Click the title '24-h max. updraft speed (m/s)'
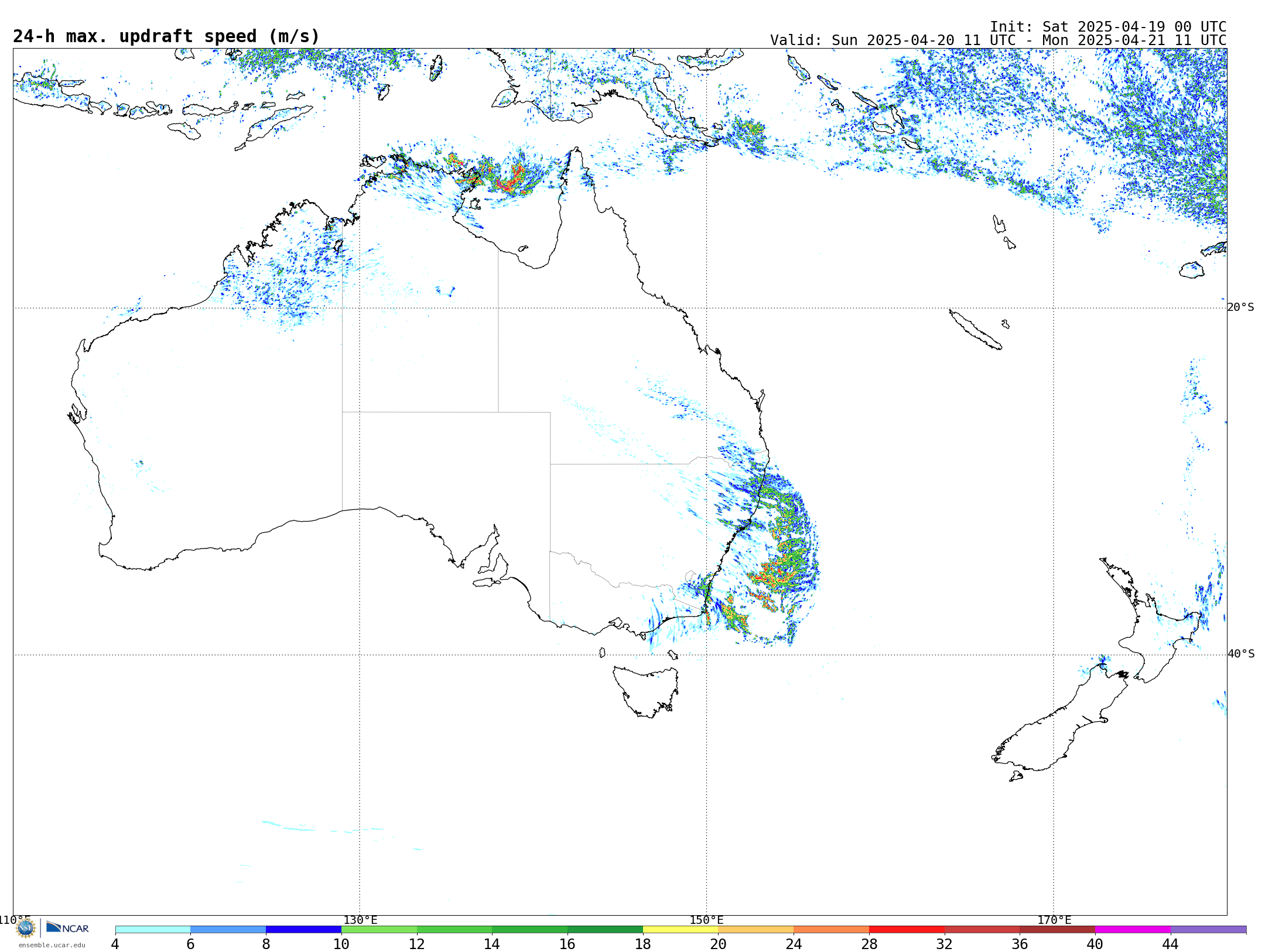Image resolution: width=1265 pixels, height=952 pixels. 166,36
